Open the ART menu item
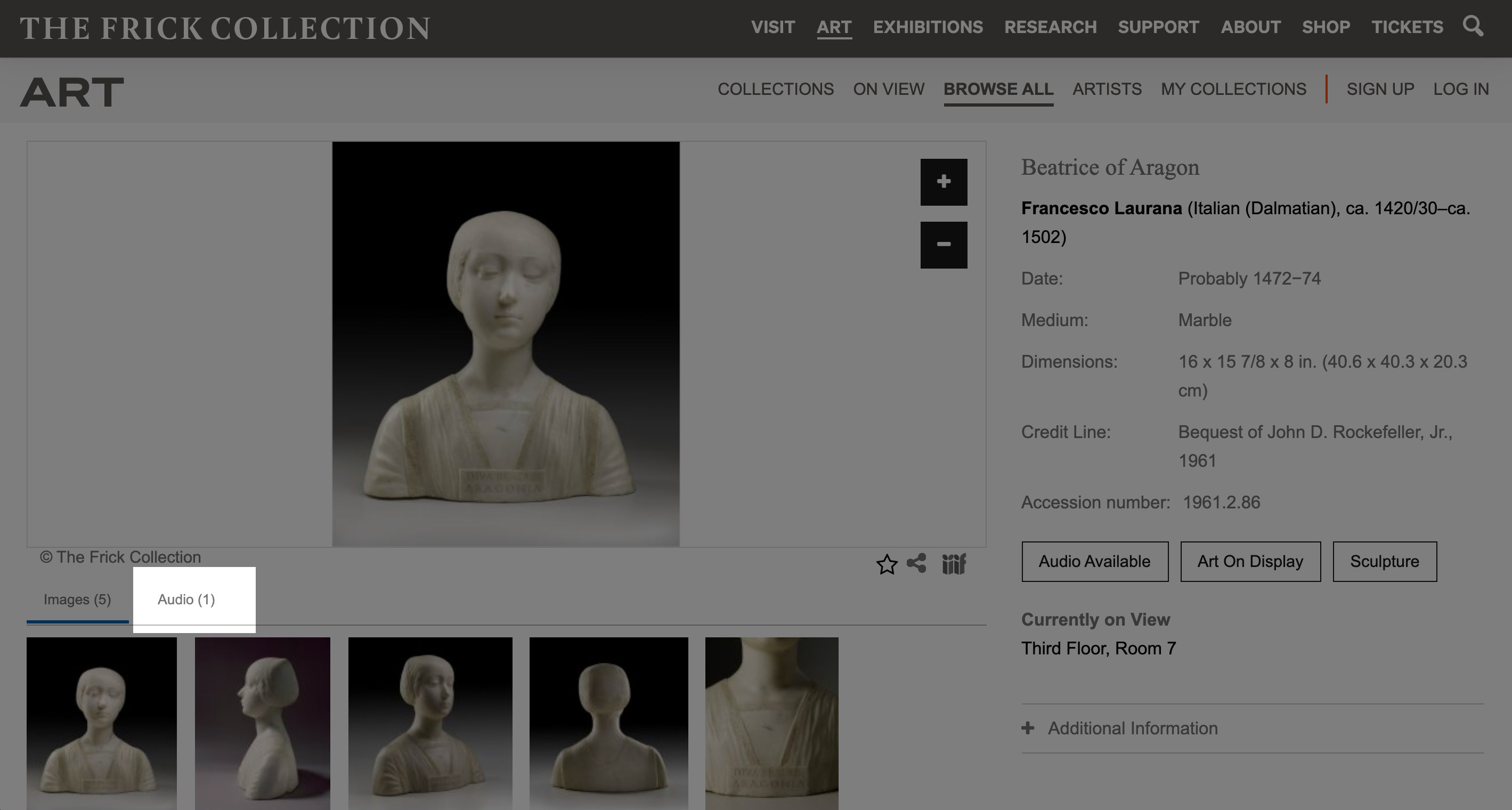This screenshot has height=810, width=1512. (834, 27)
